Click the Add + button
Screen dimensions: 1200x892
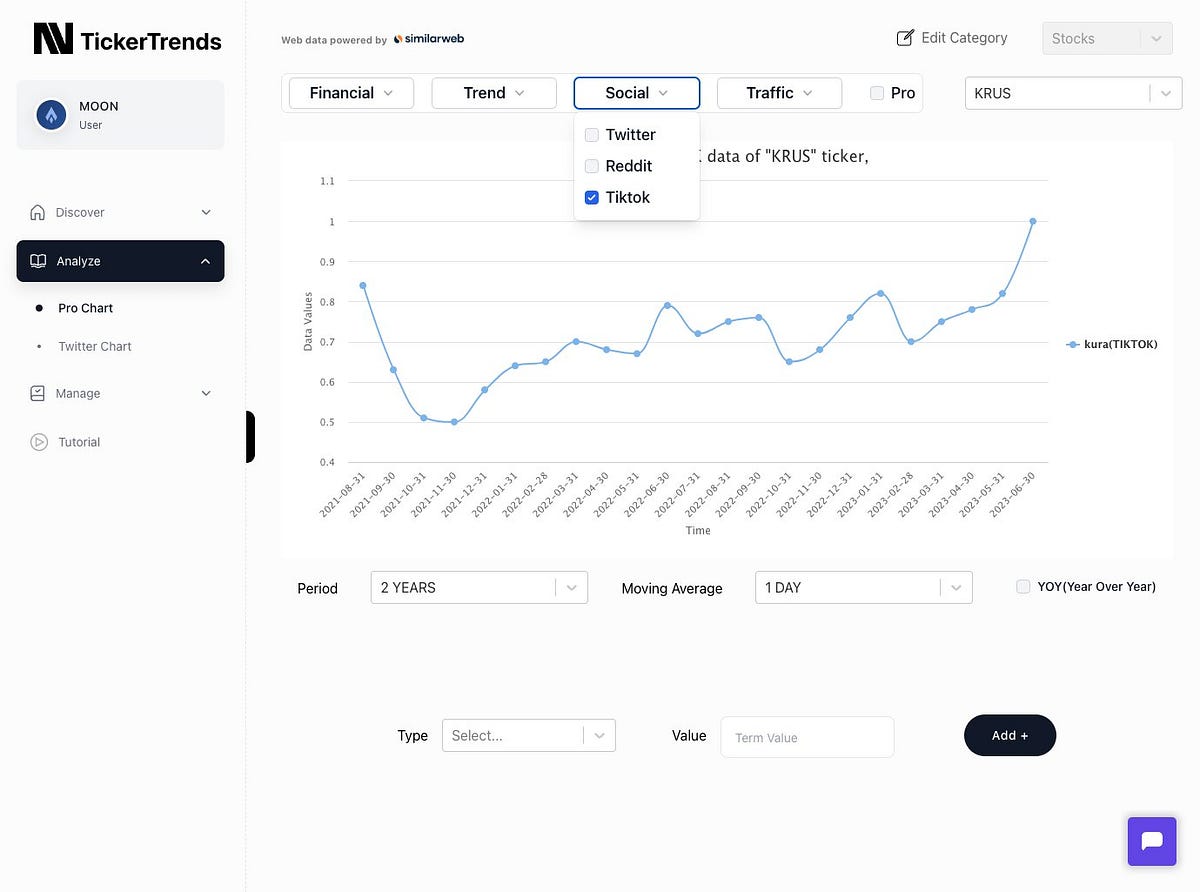[x=1010, y=735]
